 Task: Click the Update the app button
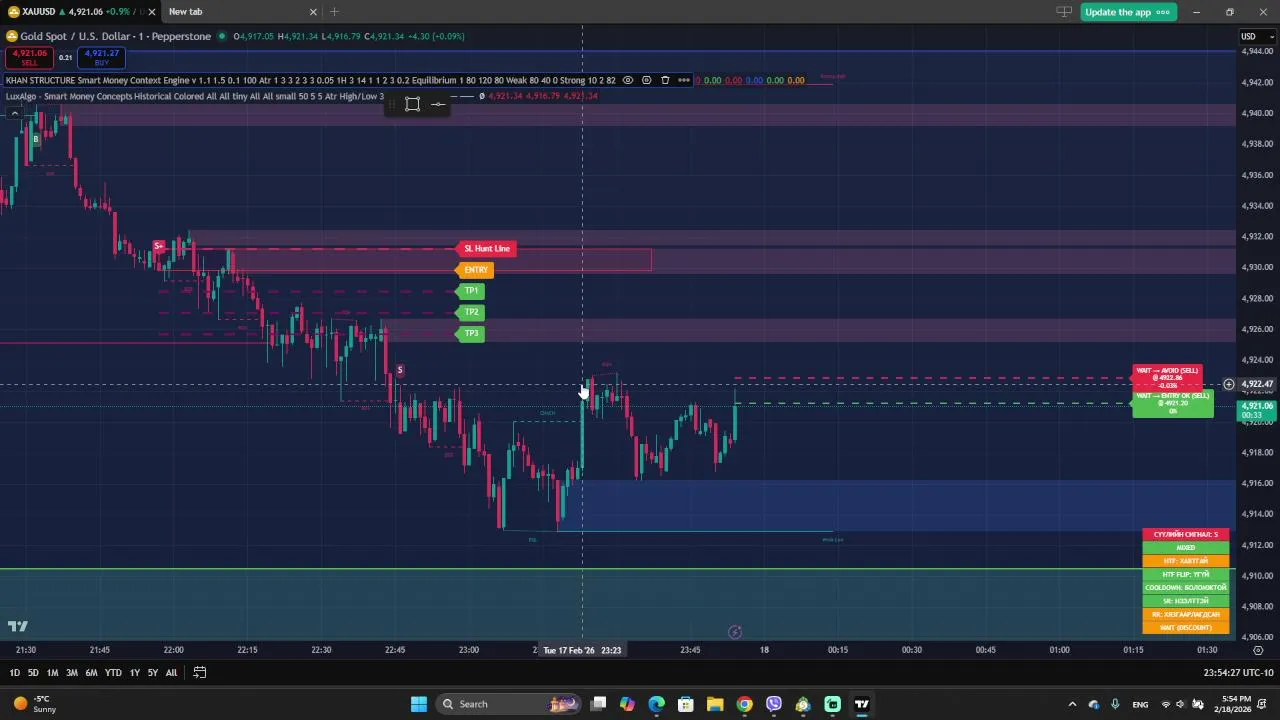pos(1126,12)
